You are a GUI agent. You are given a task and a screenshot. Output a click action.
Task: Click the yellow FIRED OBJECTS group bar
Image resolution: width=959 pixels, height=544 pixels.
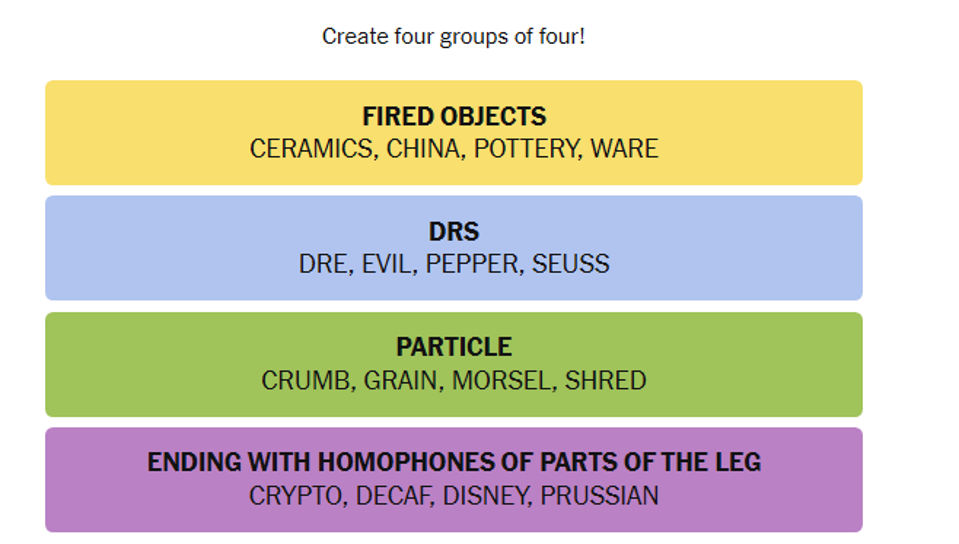click(x=454, y=132)
